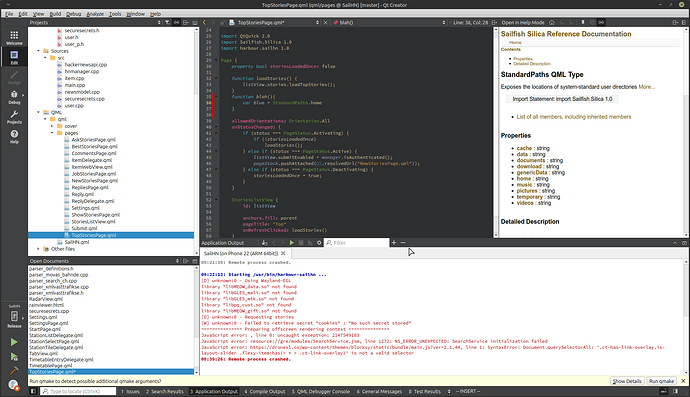The height and width of the screenshot is (397, 690).
Task: Filter the Projects tree
Action: 167,22
